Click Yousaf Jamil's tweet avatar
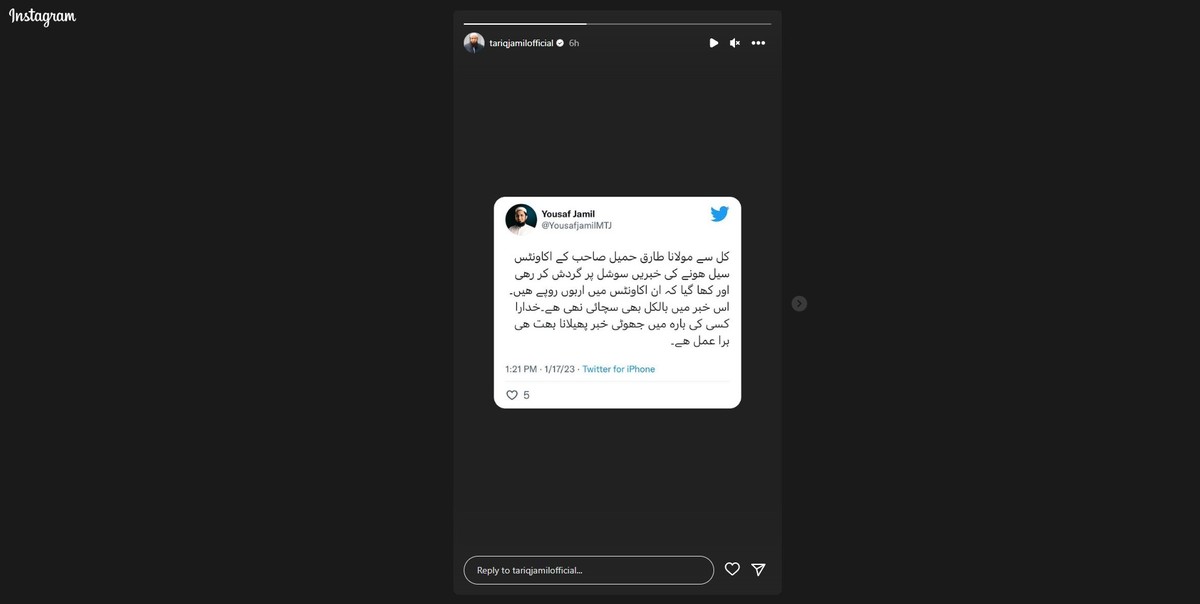The image size is (1200, 604). point(521,219)
